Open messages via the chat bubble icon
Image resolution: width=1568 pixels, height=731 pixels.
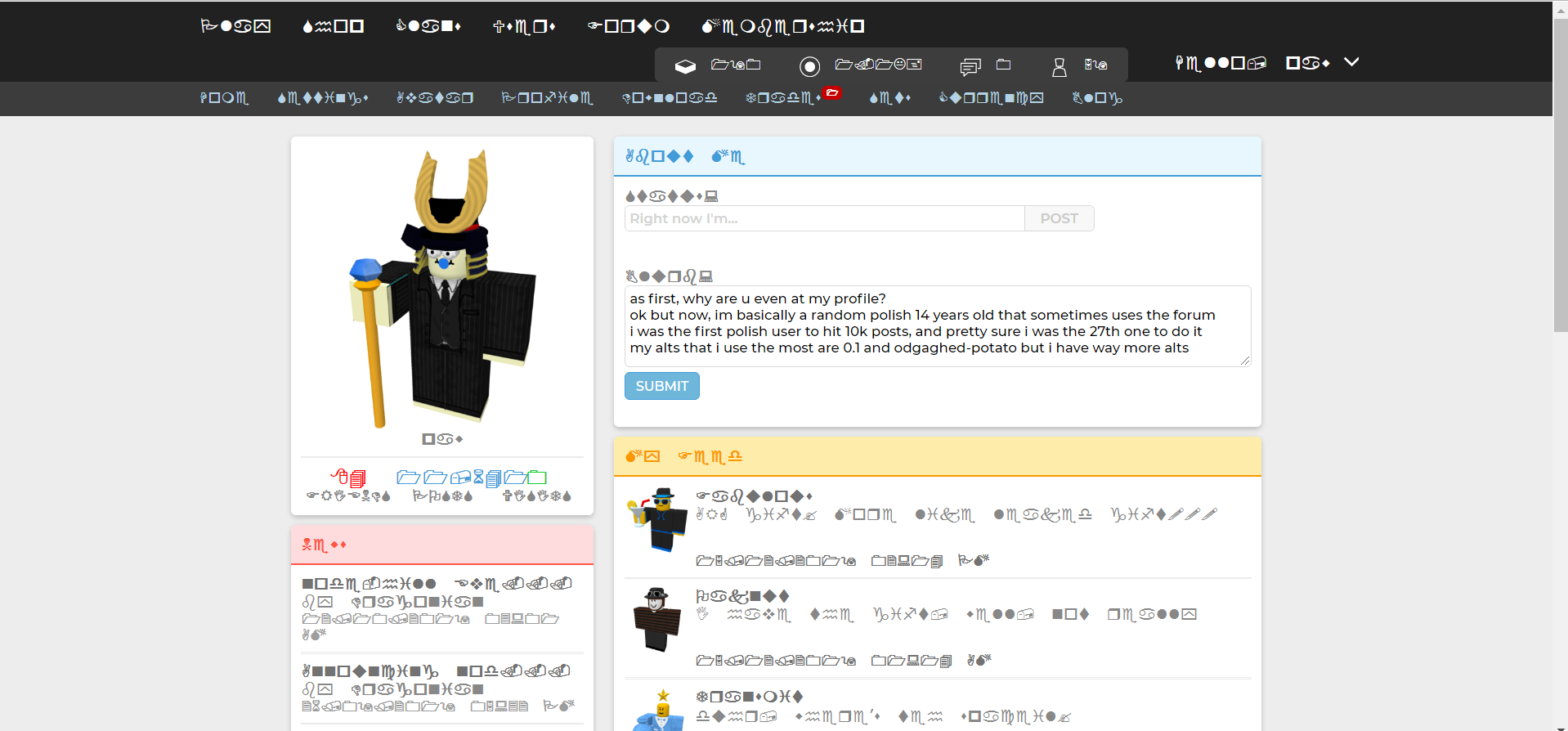970,66
